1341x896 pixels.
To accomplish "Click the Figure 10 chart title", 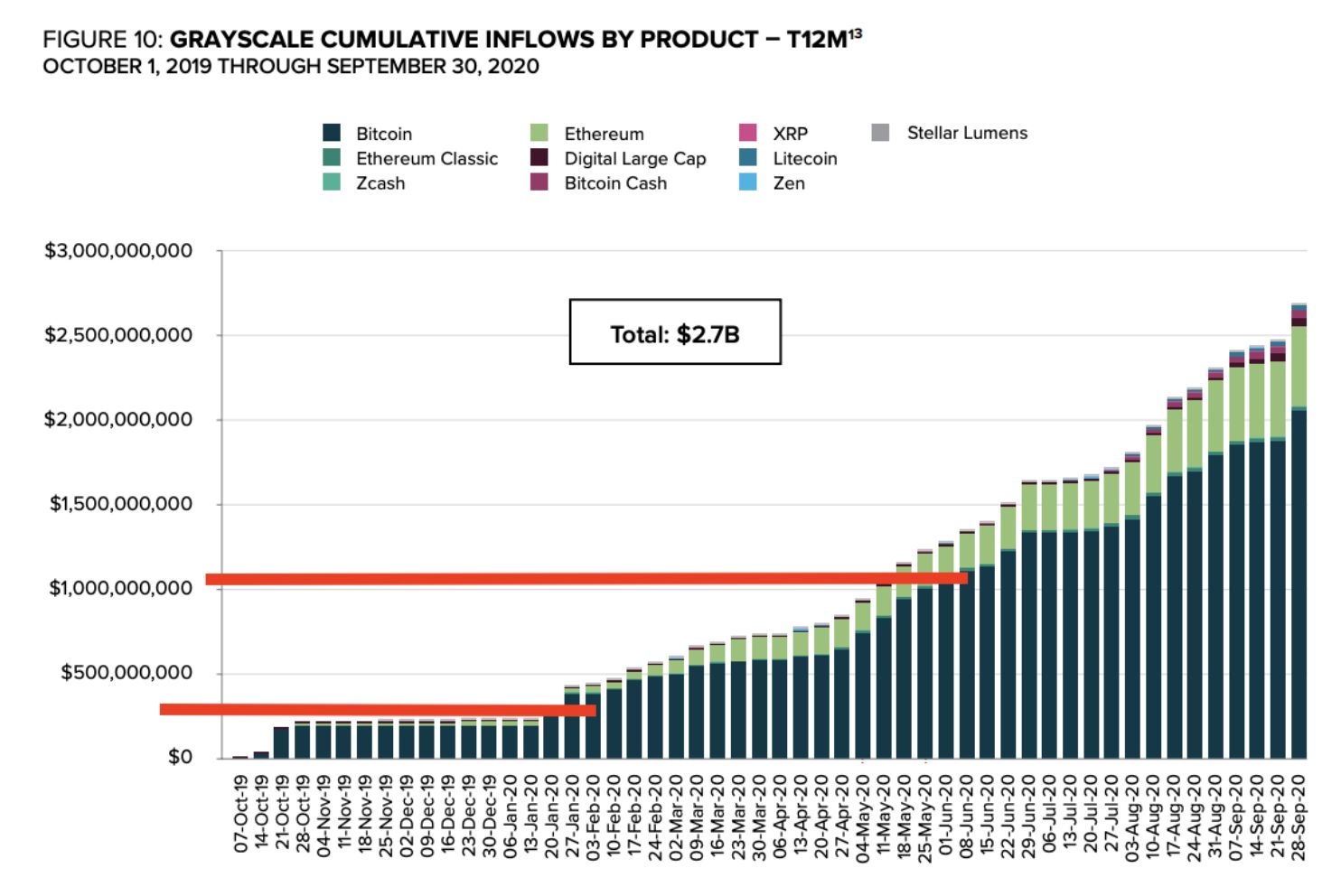I will (x=452, y=40).
